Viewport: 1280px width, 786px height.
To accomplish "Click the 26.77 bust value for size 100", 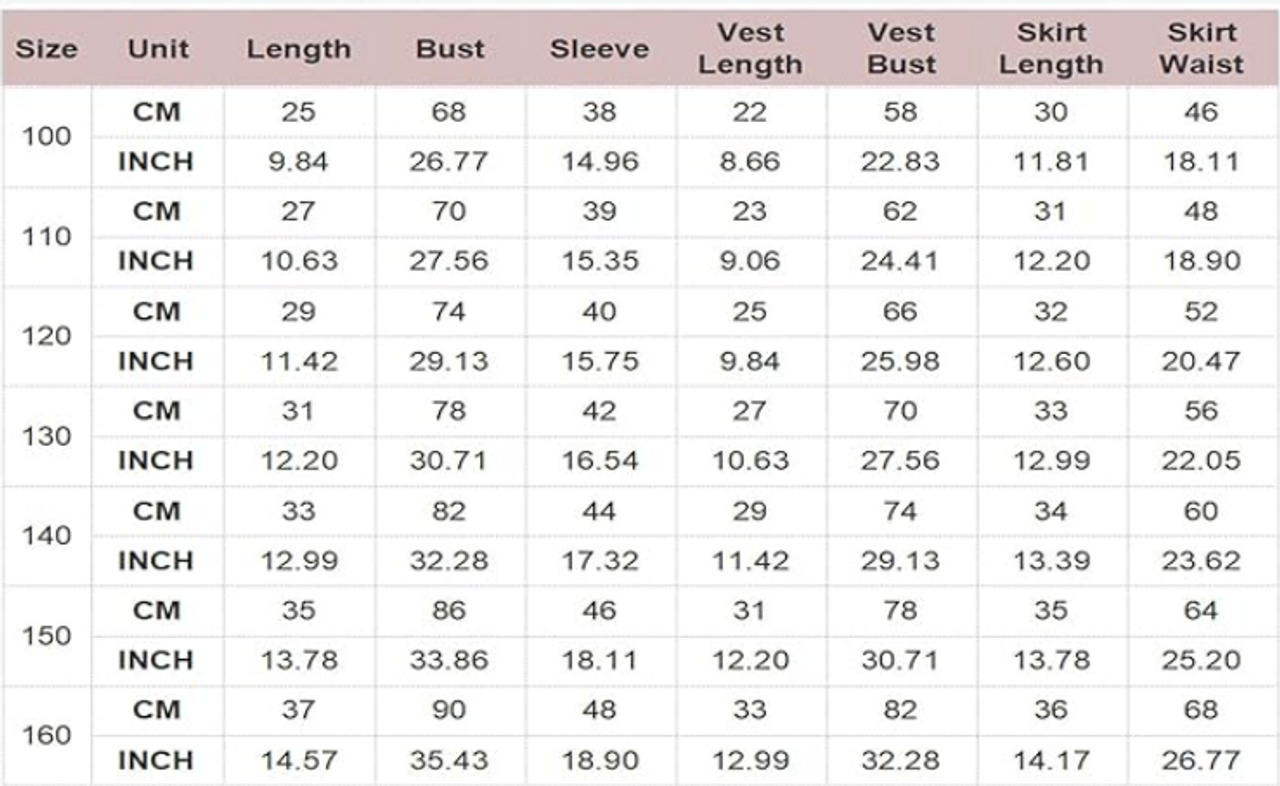I will point(449,162).
